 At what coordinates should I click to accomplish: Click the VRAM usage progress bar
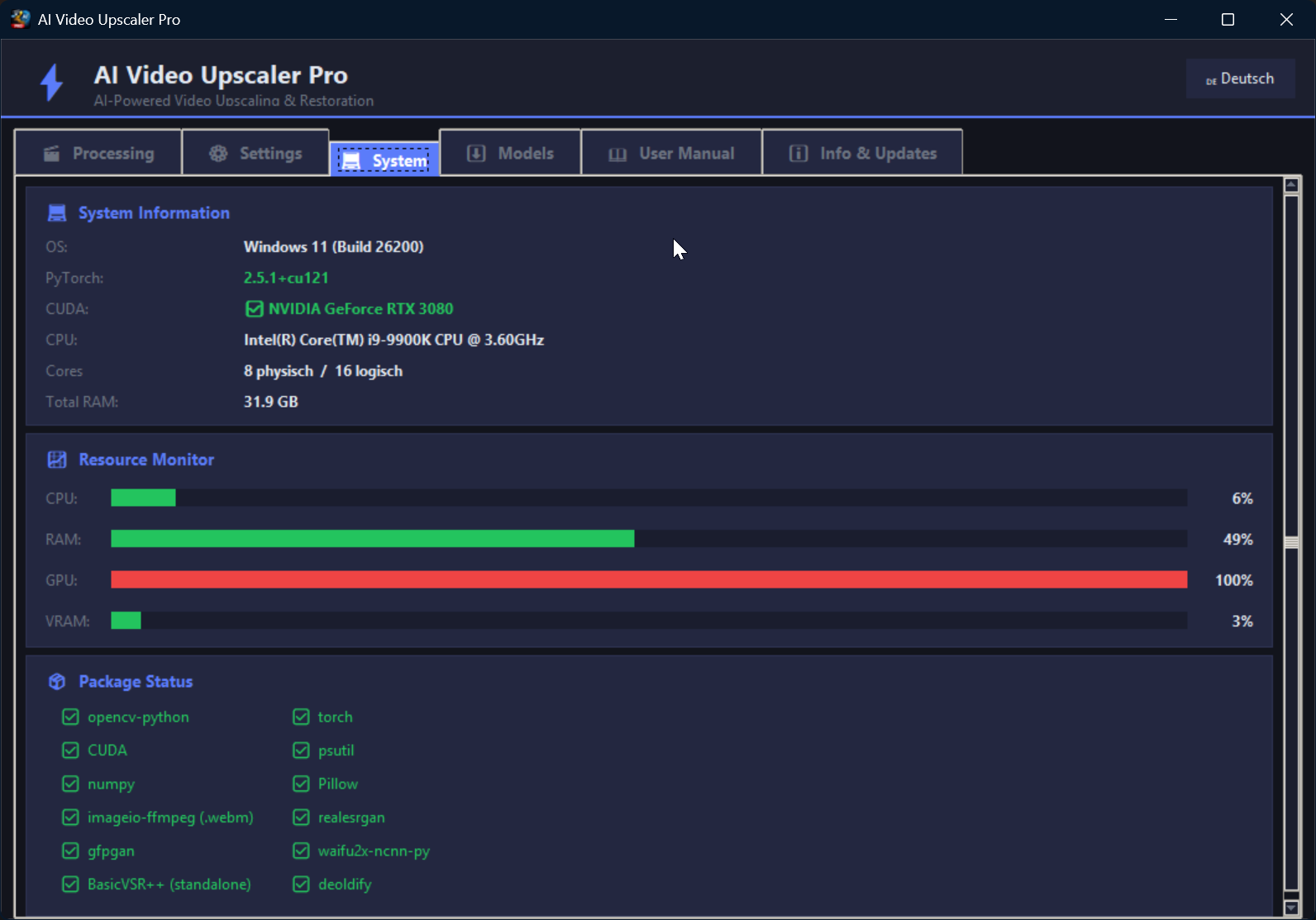[x=649, y=621]
